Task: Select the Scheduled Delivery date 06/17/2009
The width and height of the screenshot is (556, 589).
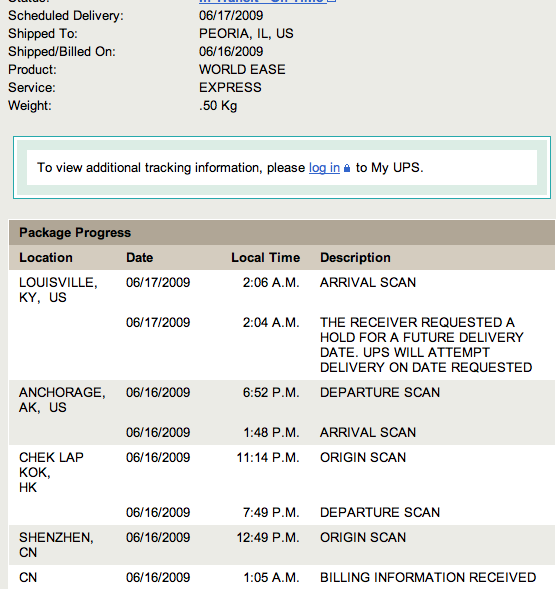Action: 231,15
